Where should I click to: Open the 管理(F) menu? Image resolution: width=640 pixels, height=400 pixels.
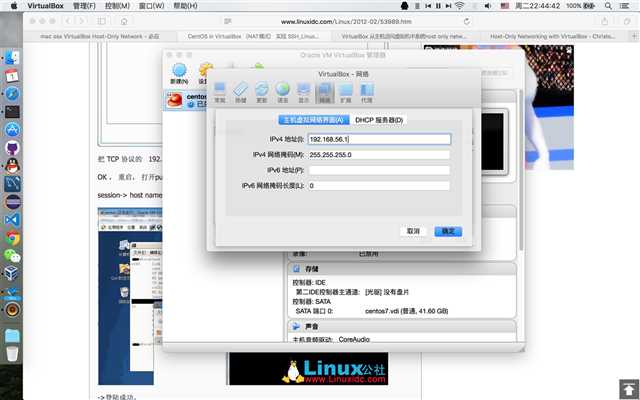(84, 6)
